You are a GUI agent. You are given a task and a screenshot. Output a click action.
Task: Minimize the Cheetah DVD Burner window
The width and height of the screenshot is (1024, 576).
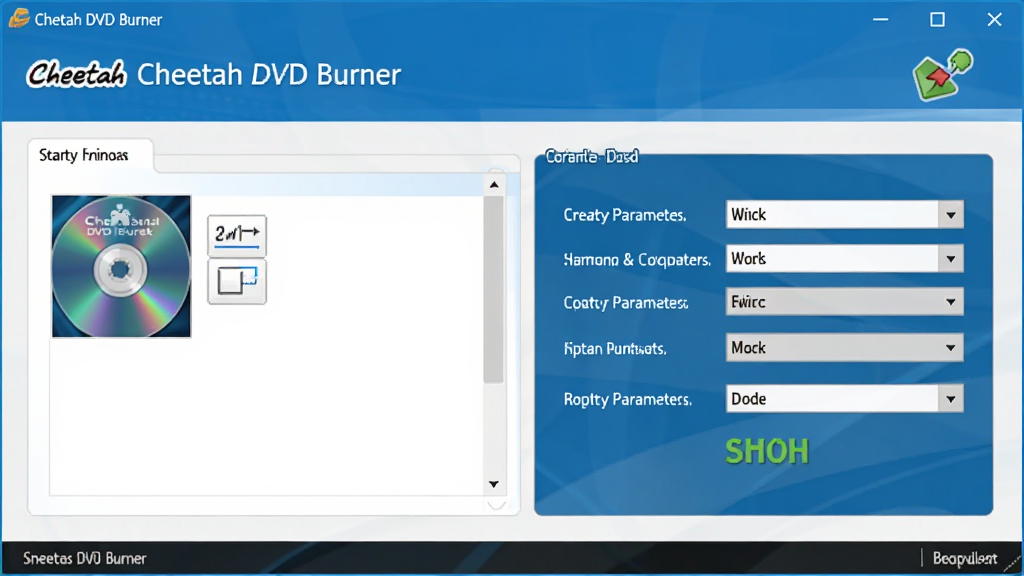pos(881,20)
